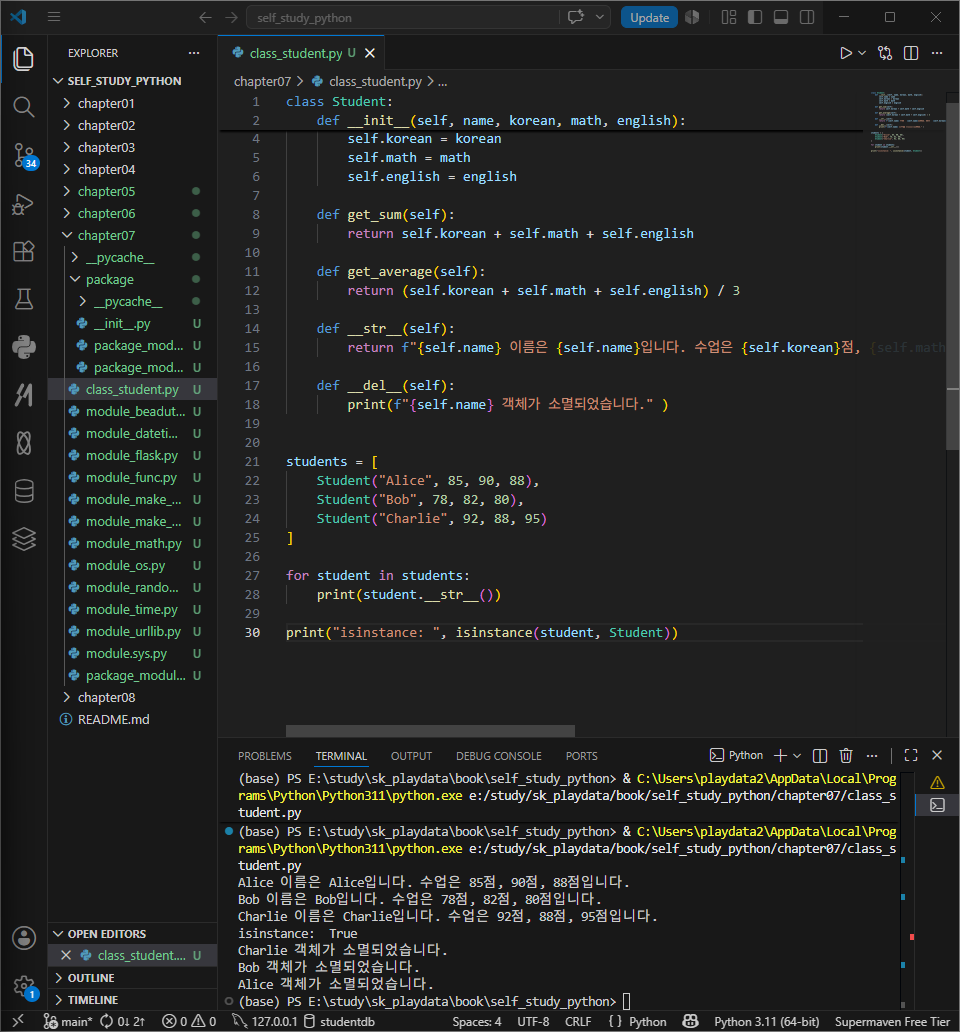
Task: Toggle primary side bar visibility
Action: pyautogui.click(x=755, y=17)
